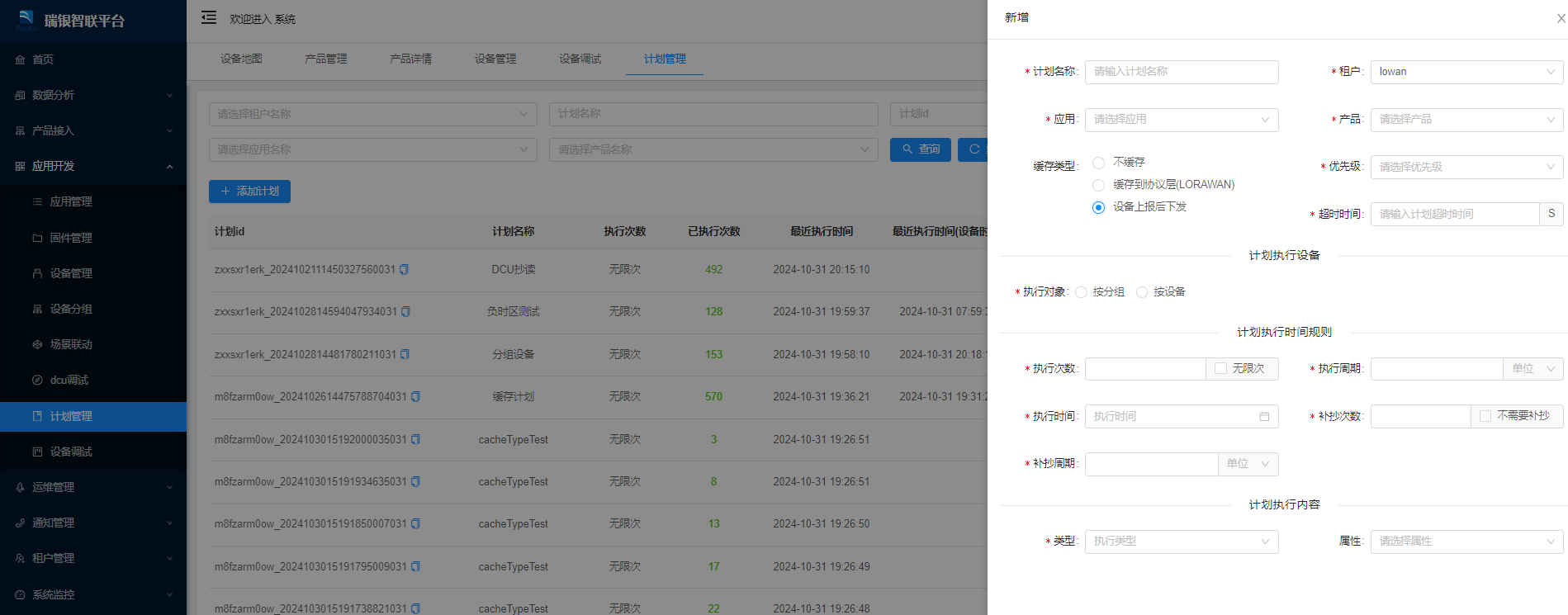1568x615 pixels.
Task: Click the 查询 search button
Action: (x=921, y=149)
